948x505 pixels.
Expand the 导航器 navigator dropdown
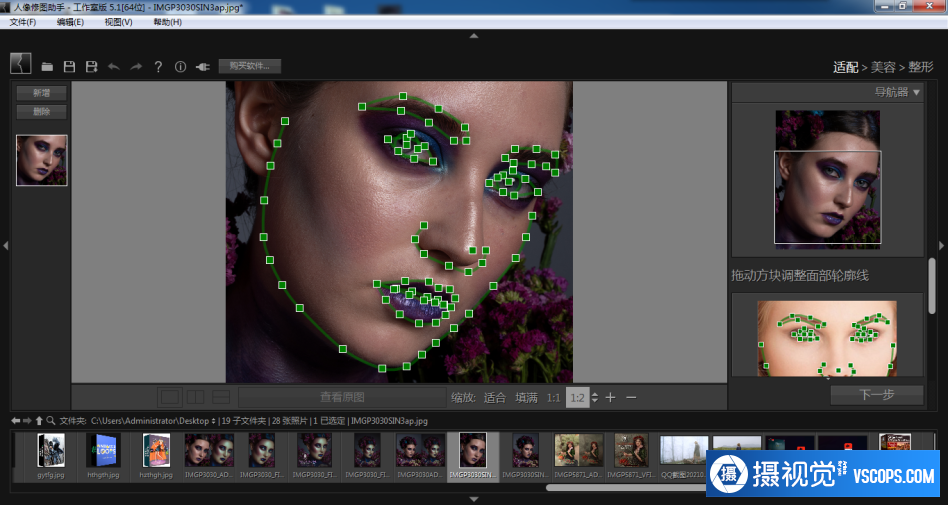click(x=917, y=93)
